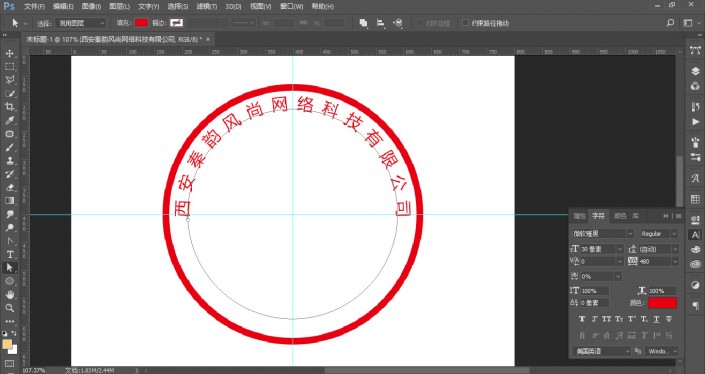Open the 文件(F) menu

(34, 6)
